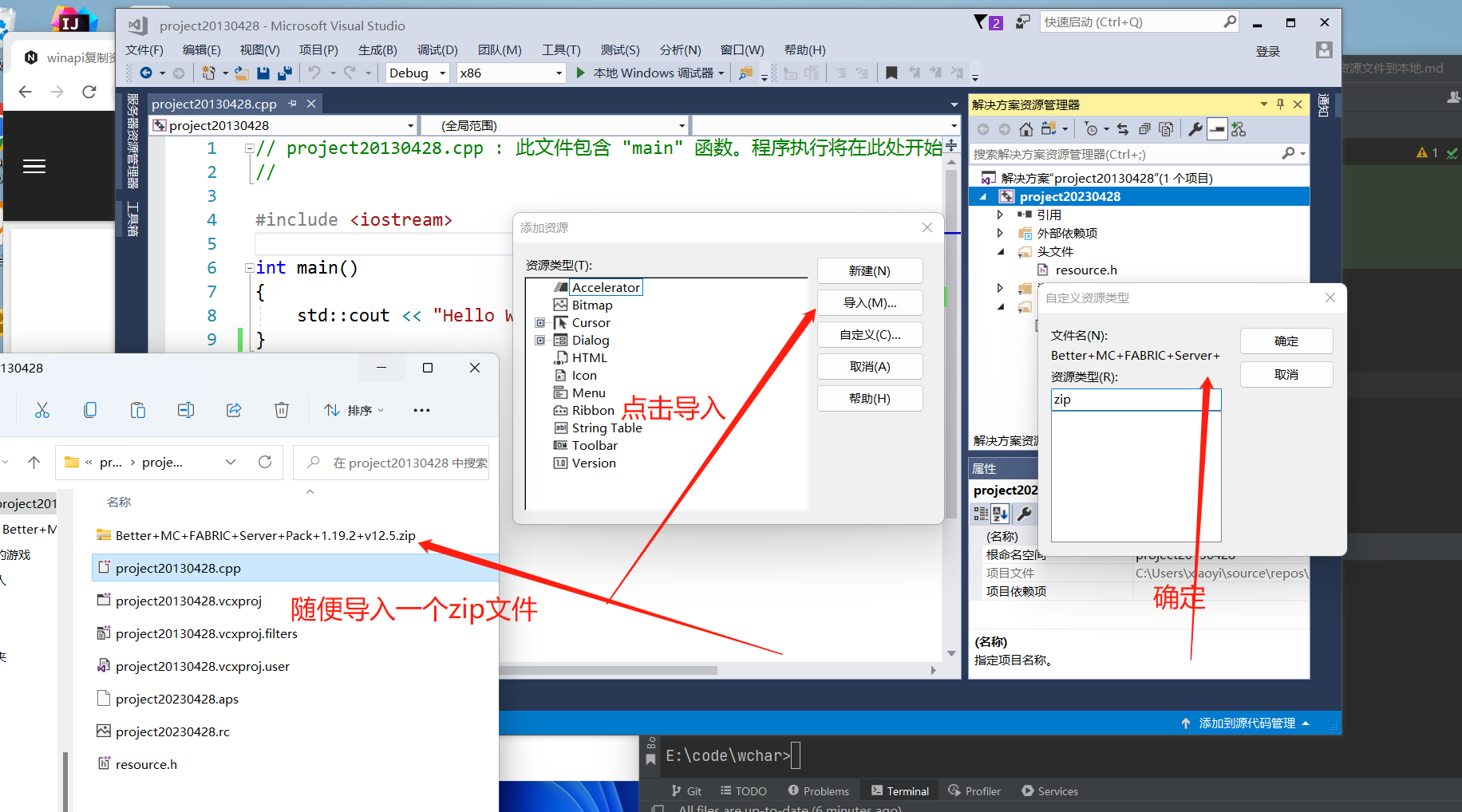Click the bookmark icon in the toolbar
The image size is (1462, 812).
coord(891,73)
